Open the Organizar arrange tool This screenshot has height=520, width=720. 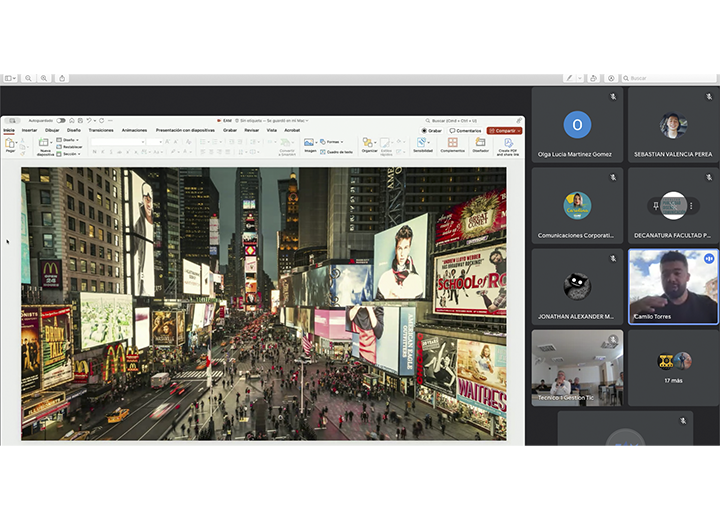click(x=367, y=142)
